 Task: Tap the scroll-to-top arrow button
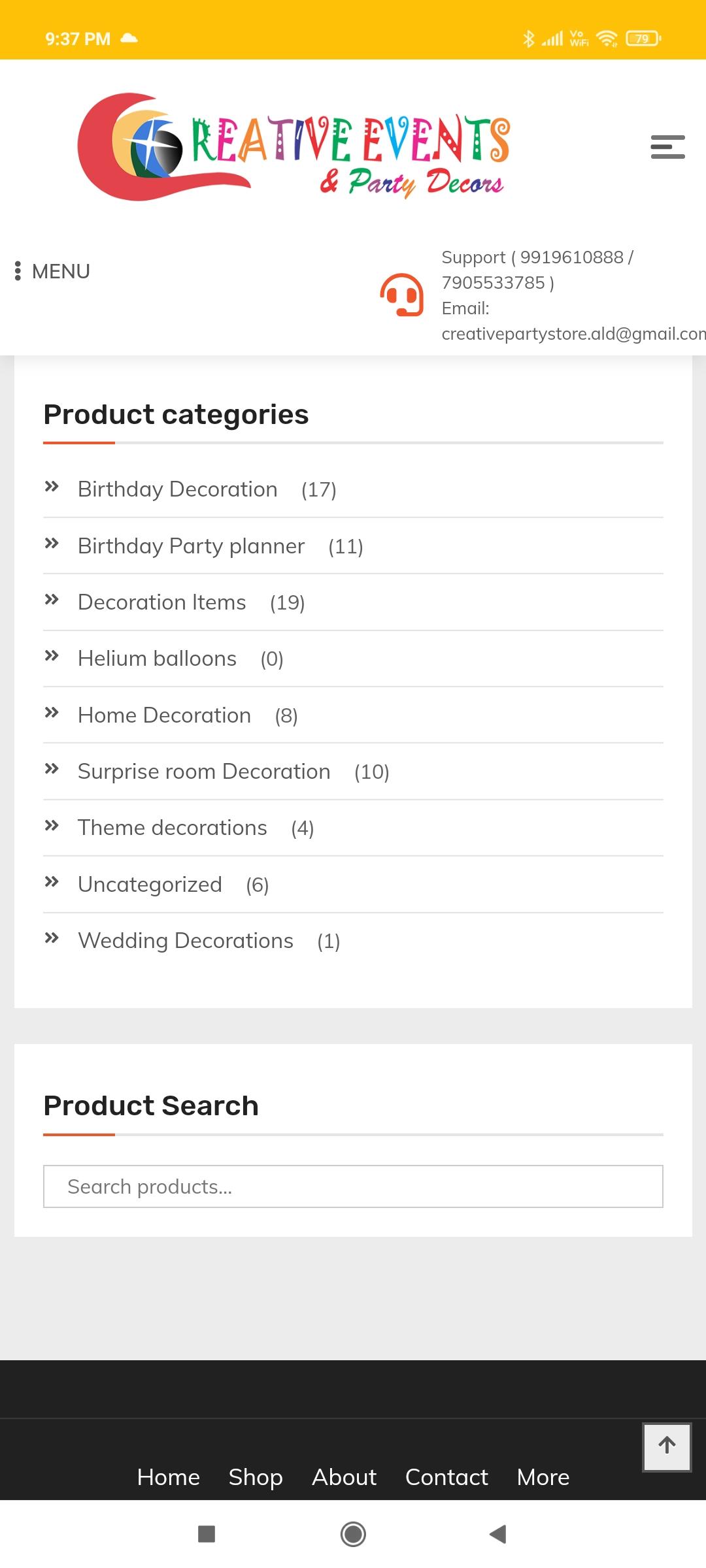coord(667,1447)
